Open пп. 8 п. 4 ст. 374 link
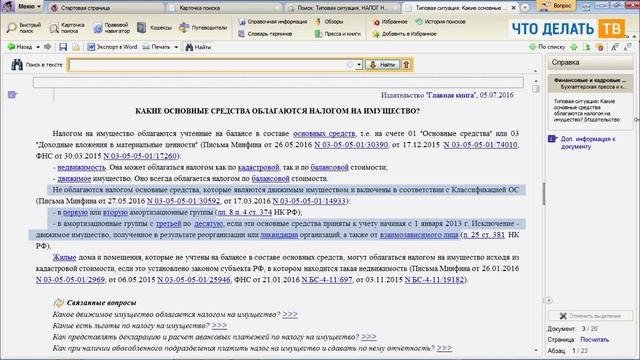 [244, 212]
